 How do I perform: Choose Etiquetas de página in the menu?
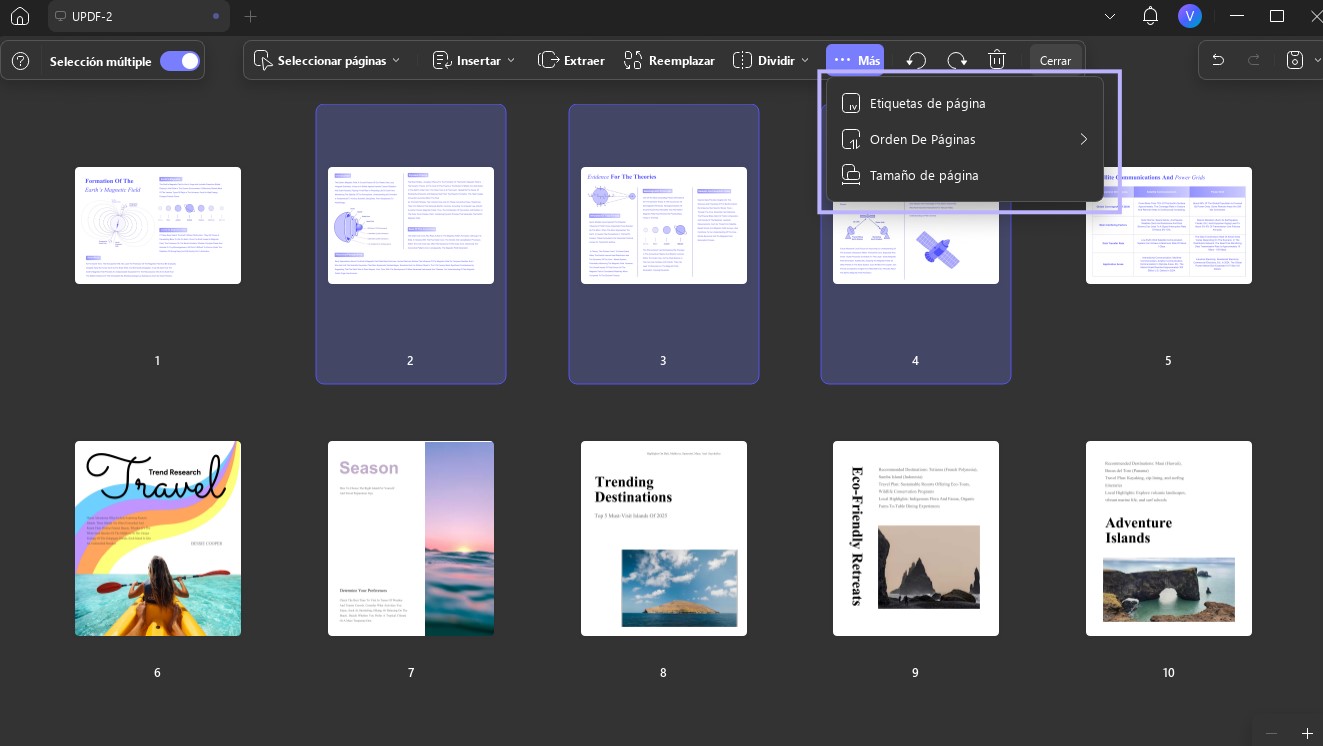click(x=965, y=104)
